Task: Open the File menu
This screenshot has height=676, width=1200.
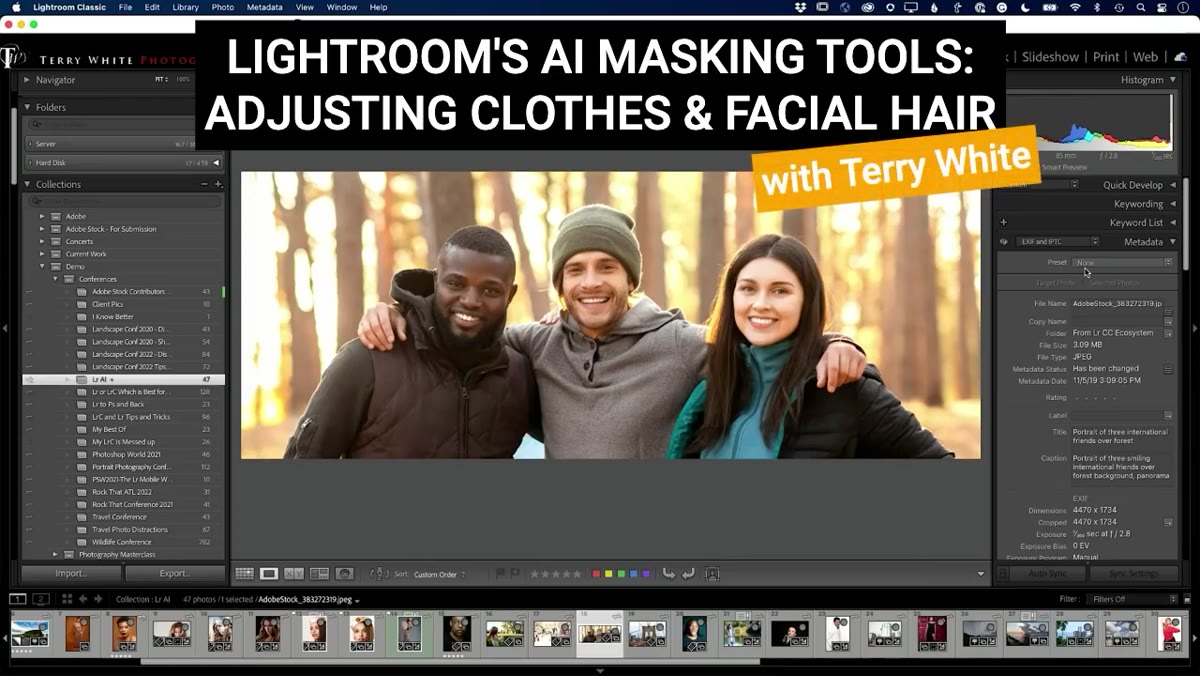Action: click(125, 7)
